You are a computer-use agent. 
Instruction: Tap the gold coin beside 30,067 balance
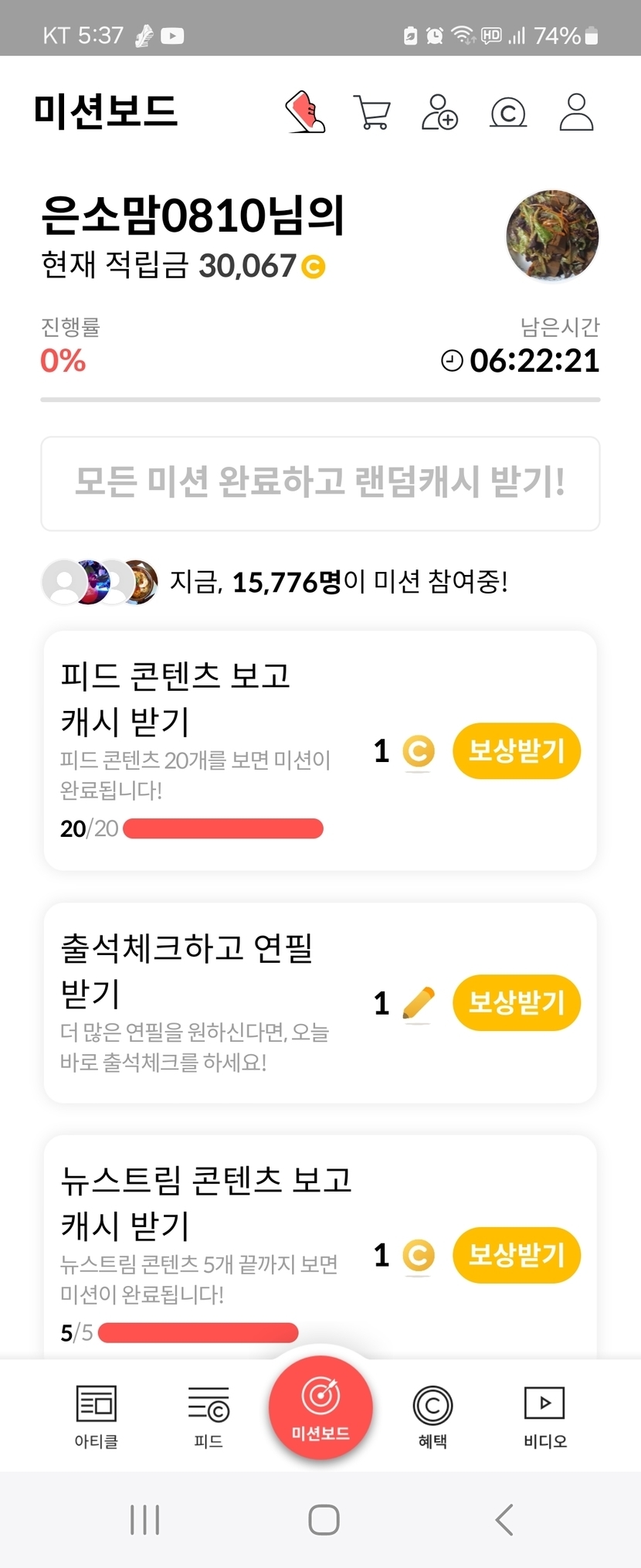click(x=313, y=267)
